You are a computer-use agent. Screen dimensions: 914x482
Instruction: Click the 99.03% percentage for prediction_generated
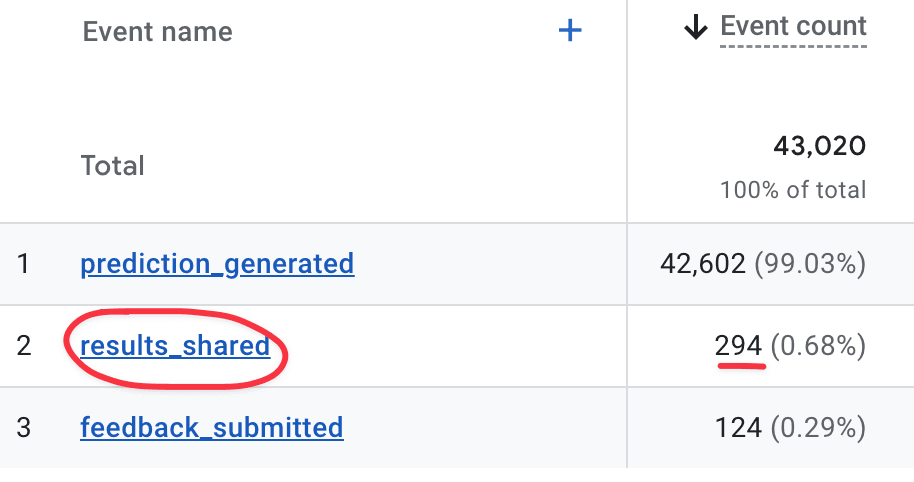coord(810,264)
